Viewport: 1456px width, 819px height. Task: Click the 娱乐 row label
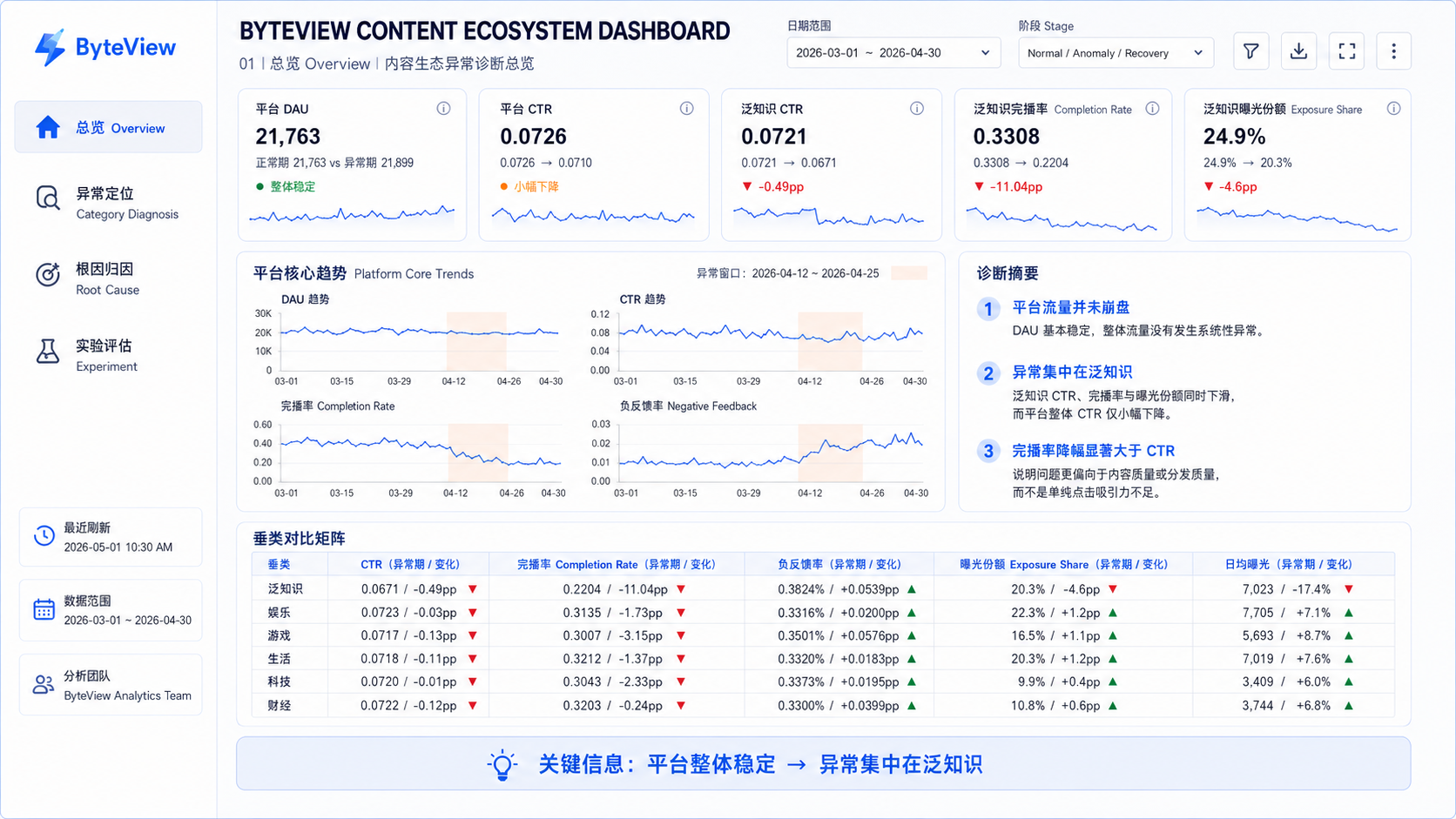(x=280, y=613)
